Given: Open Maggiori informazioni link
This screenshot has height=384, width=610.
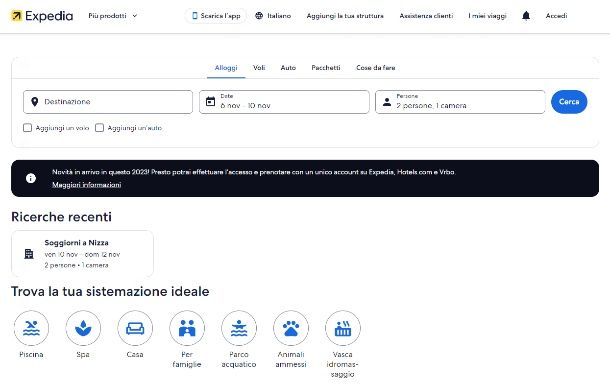Looking at the screenshot, I should pyautogui.click(x=87, y=185).
